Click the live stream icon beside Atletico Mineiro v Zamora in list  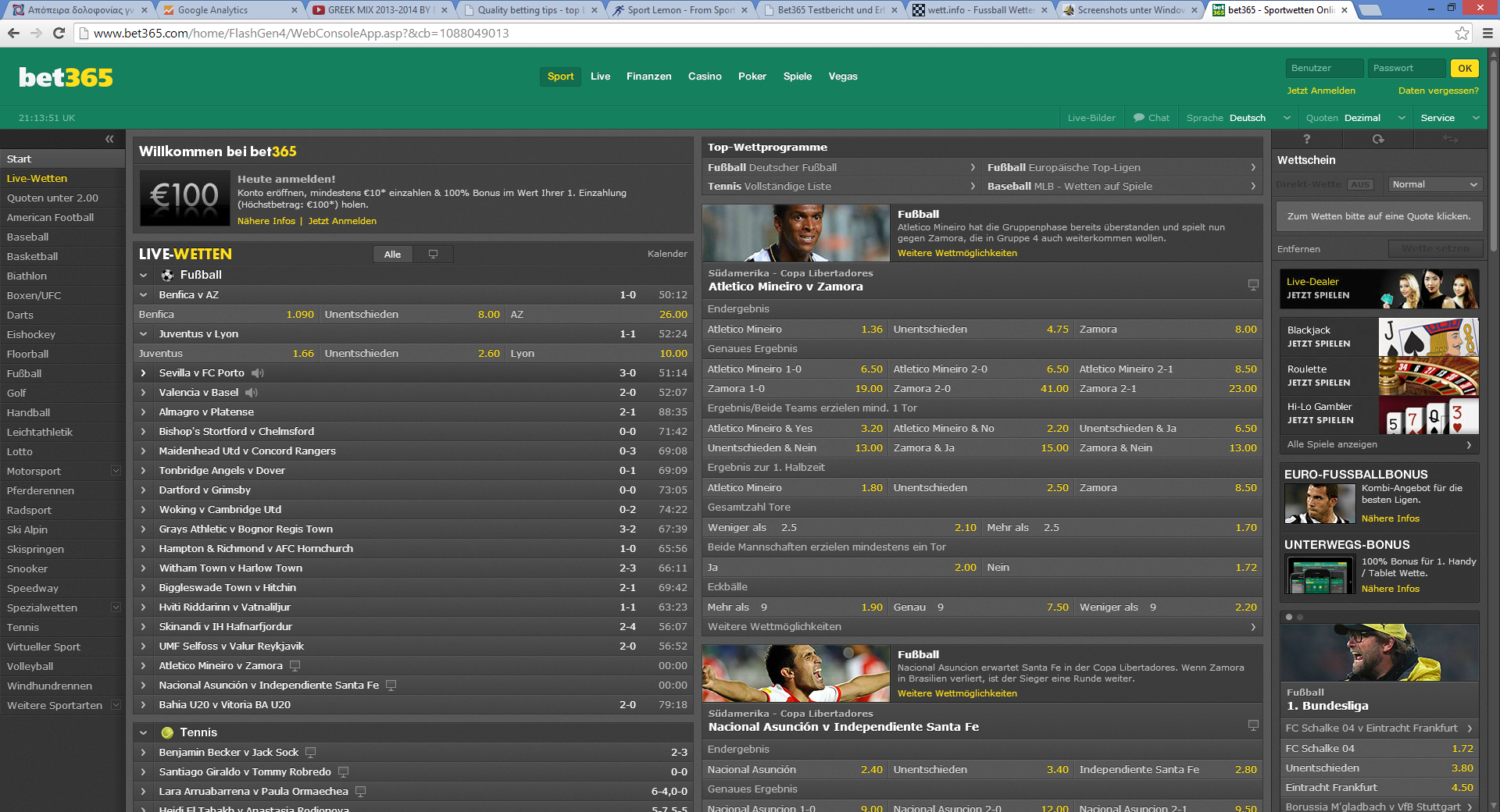point(295,666)
